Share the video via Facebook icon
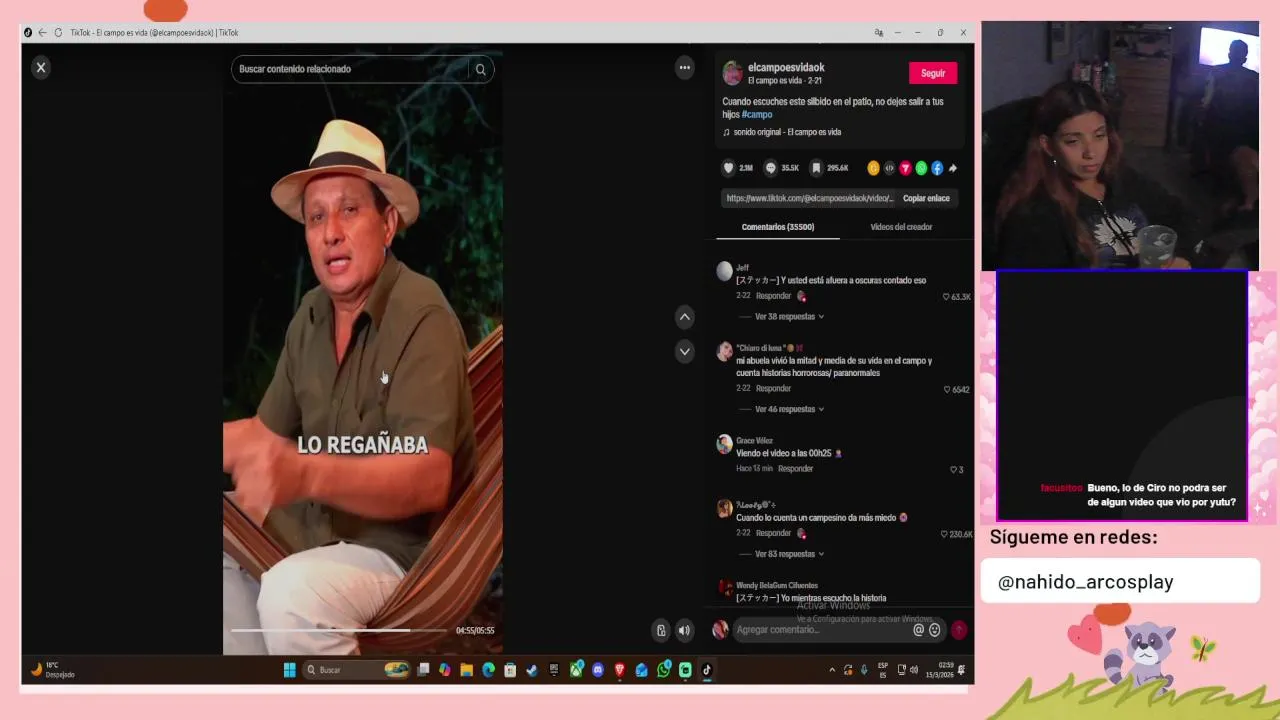This screenshot has height=720, width=1280. click(x=937, y=168)
